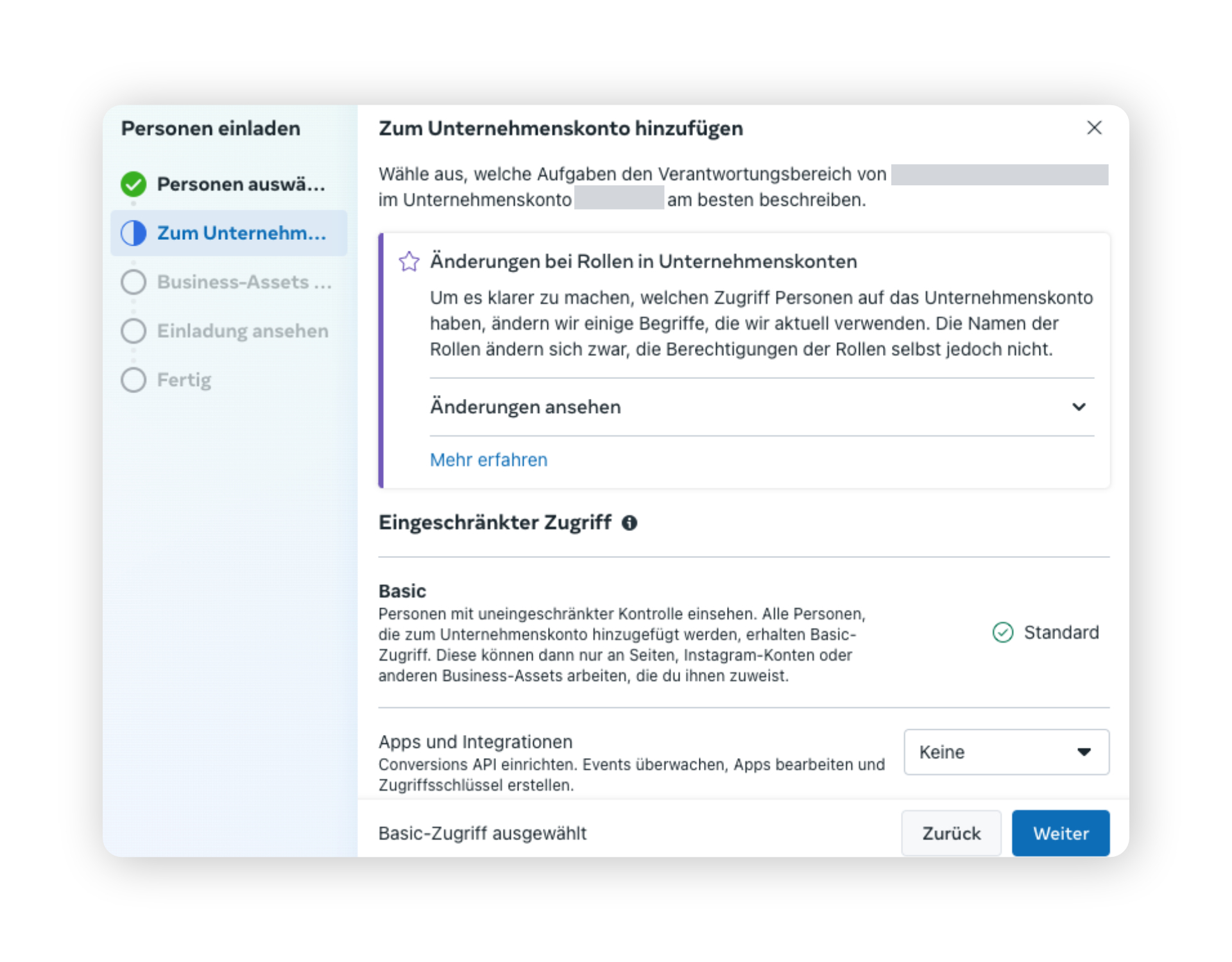Click the circle icon beside Einladung ansehen
Image resolution: width=1232 pixels, height=962 pixels.
coord(133,330)
